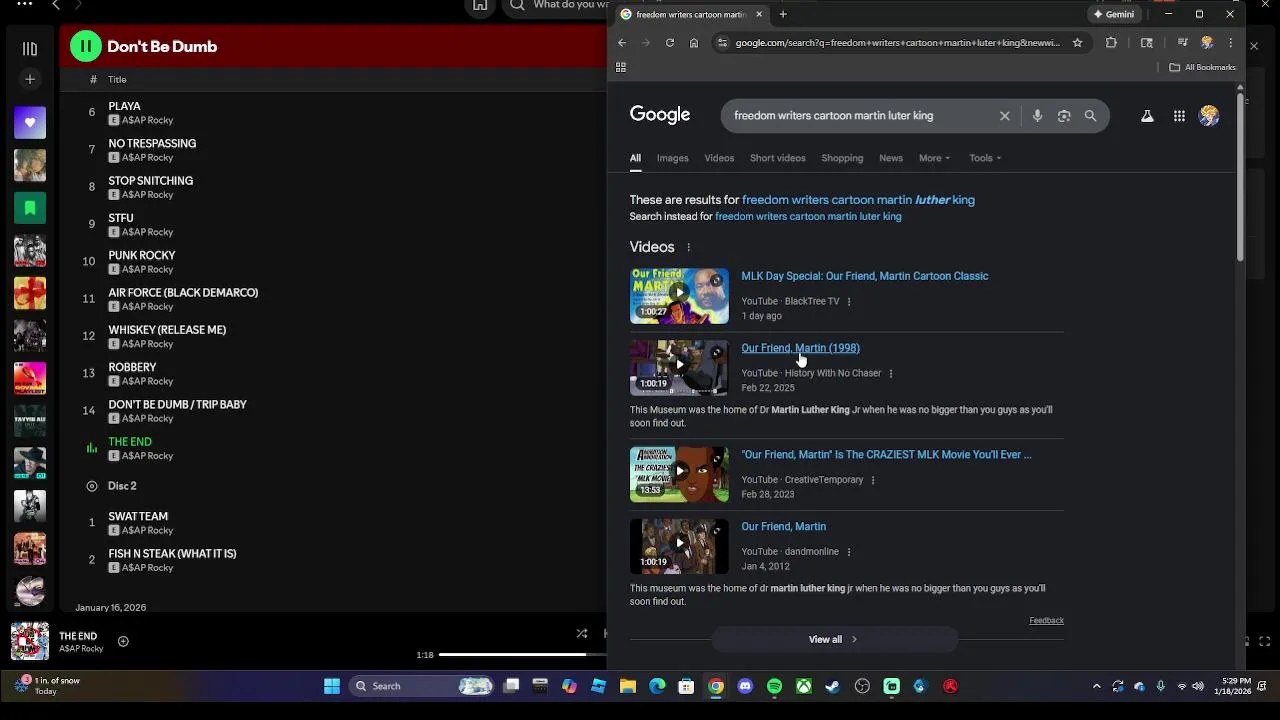This screenshot has height=720, width=1280.
Task: Click the plus Create button in Spotify sidebar
Action: 30,79
